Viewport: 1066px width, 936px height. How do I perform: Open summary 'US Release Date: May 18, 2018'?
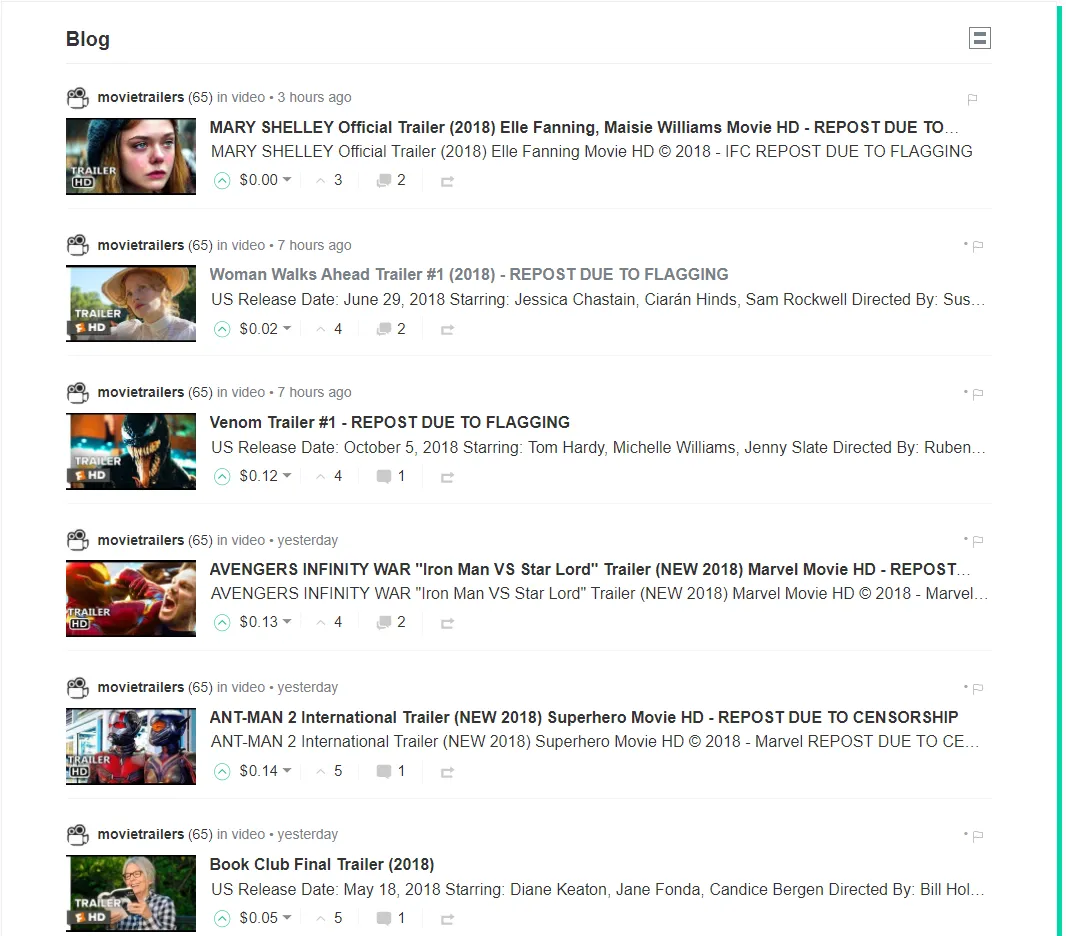598,890
